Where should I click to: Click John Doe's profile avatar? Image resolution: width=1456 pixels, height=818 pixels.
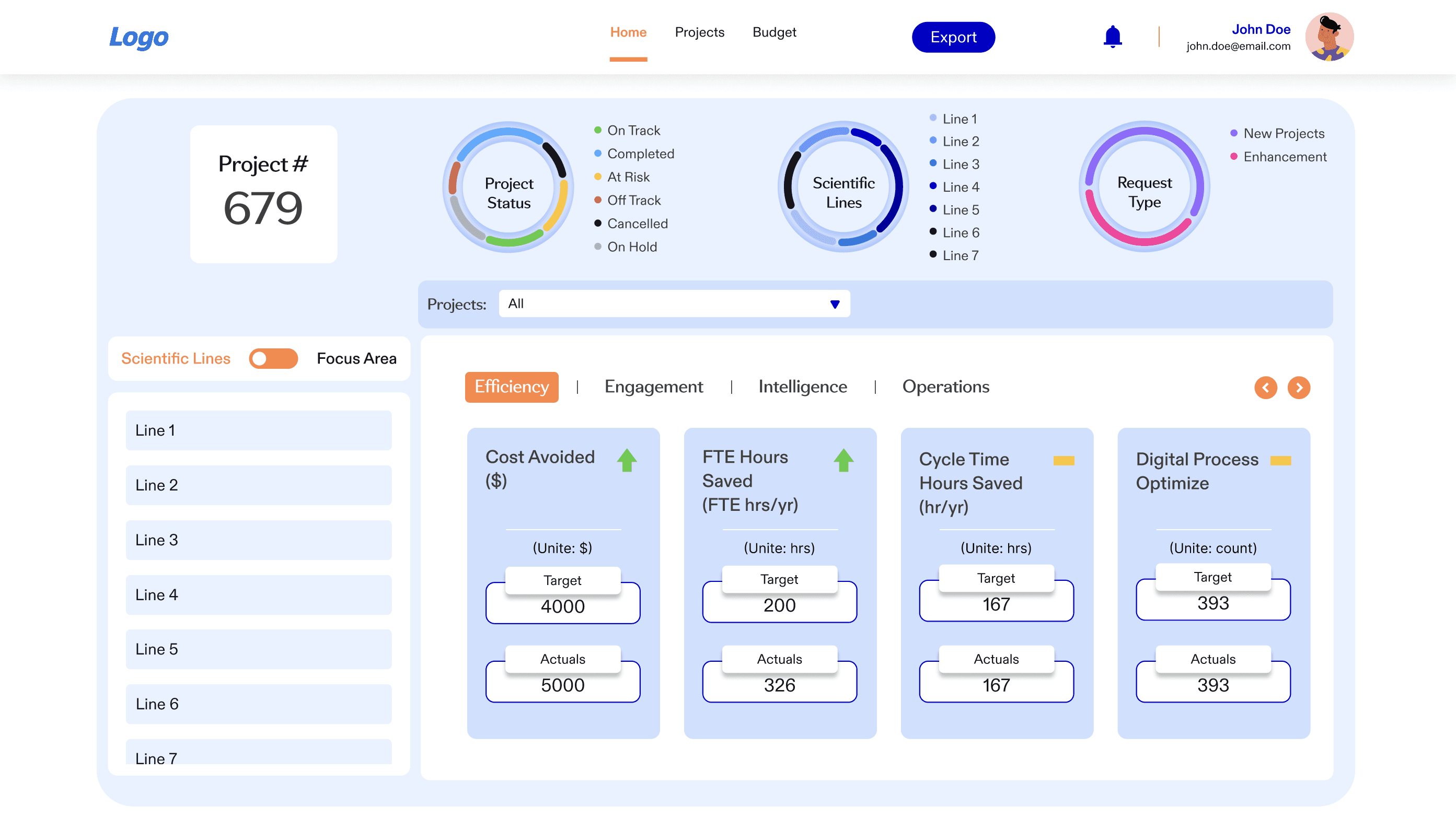click(1329, 37)
